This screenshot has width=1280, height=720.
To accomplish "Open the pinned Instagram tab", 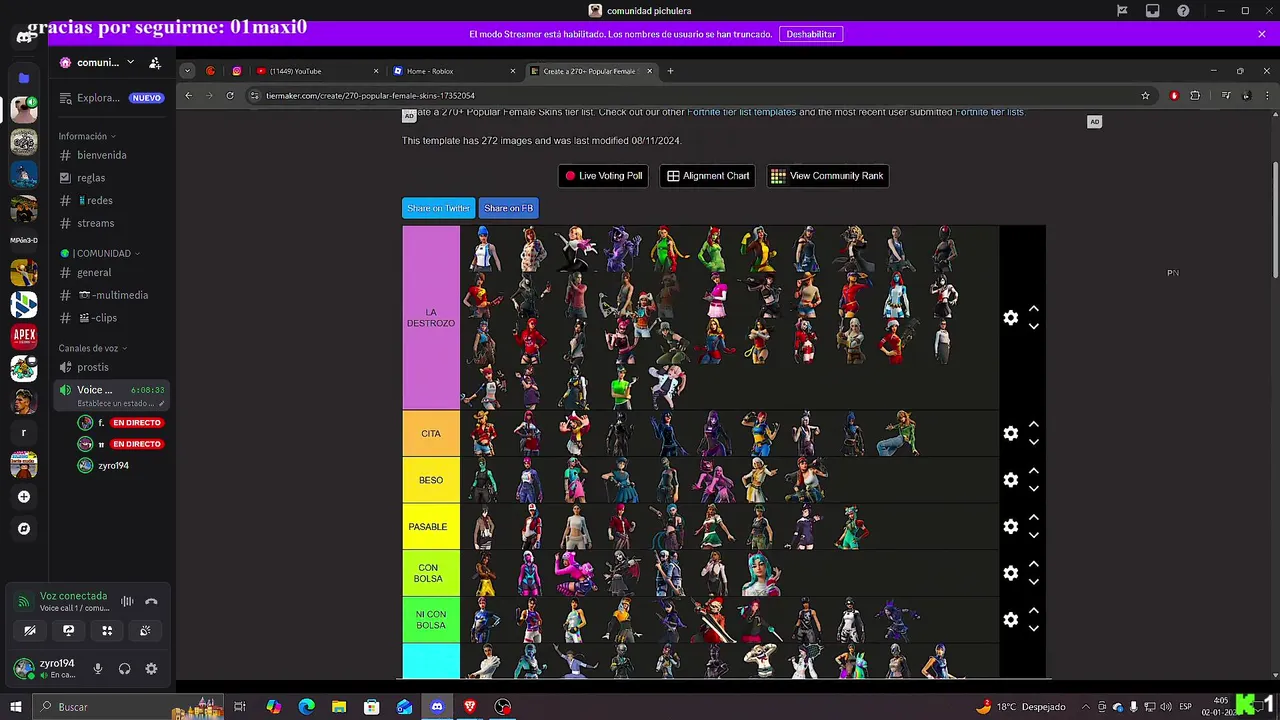I will coord(237,71).
